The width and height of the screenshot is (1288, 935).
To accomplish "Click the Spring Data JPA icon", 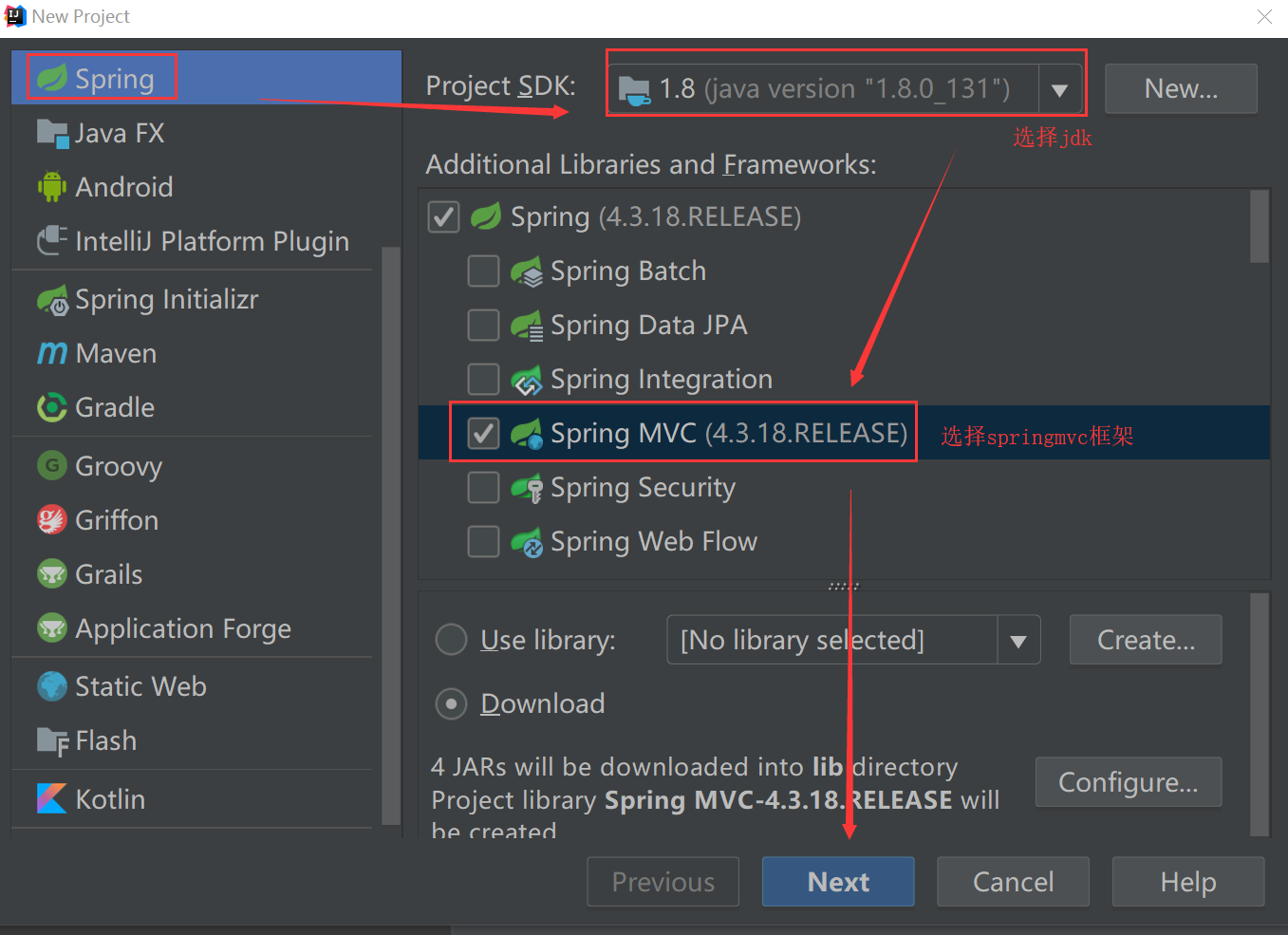I will 527,326.
